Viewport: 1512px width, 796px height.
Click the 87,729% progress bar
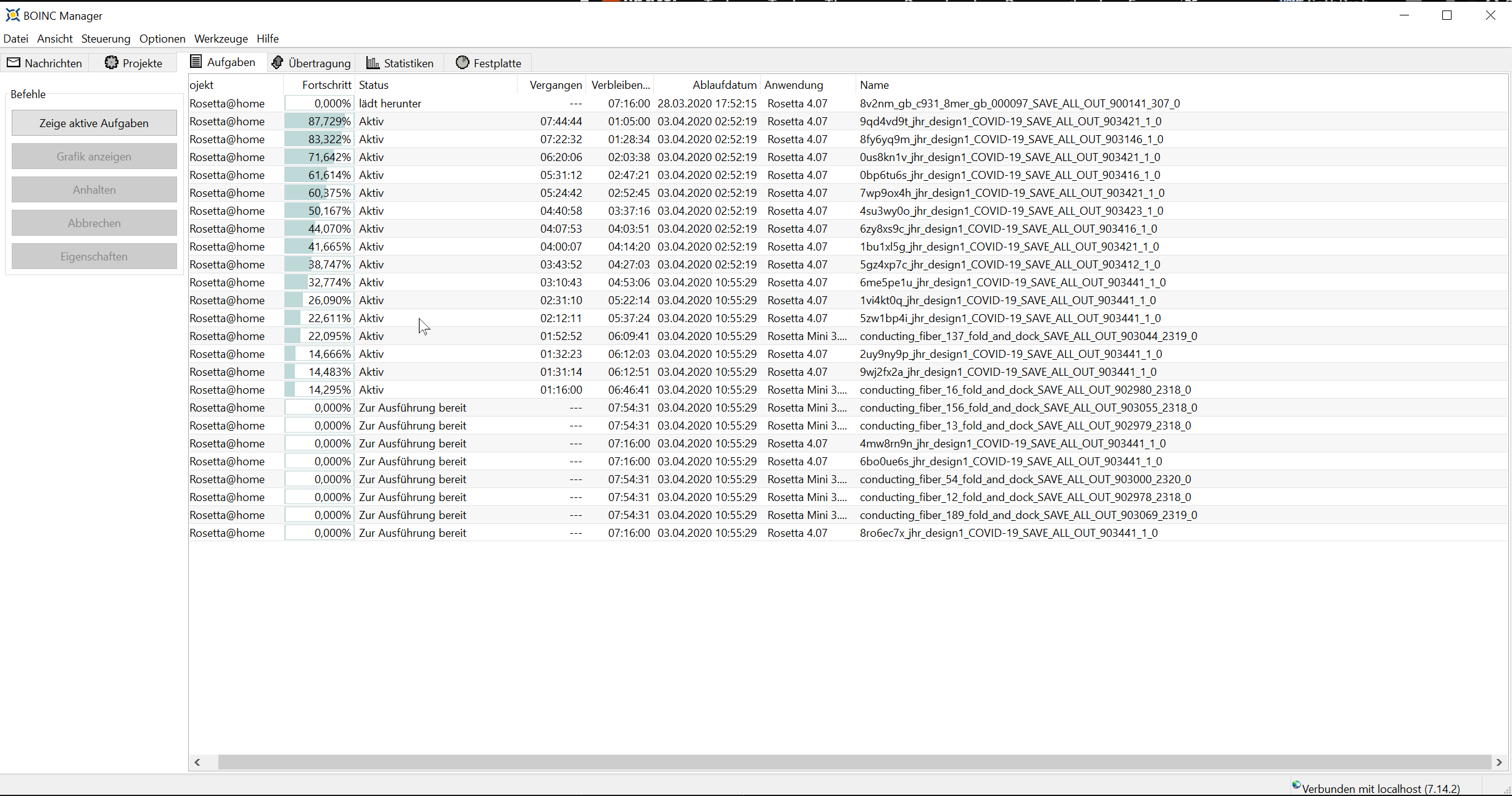[319, 122]
